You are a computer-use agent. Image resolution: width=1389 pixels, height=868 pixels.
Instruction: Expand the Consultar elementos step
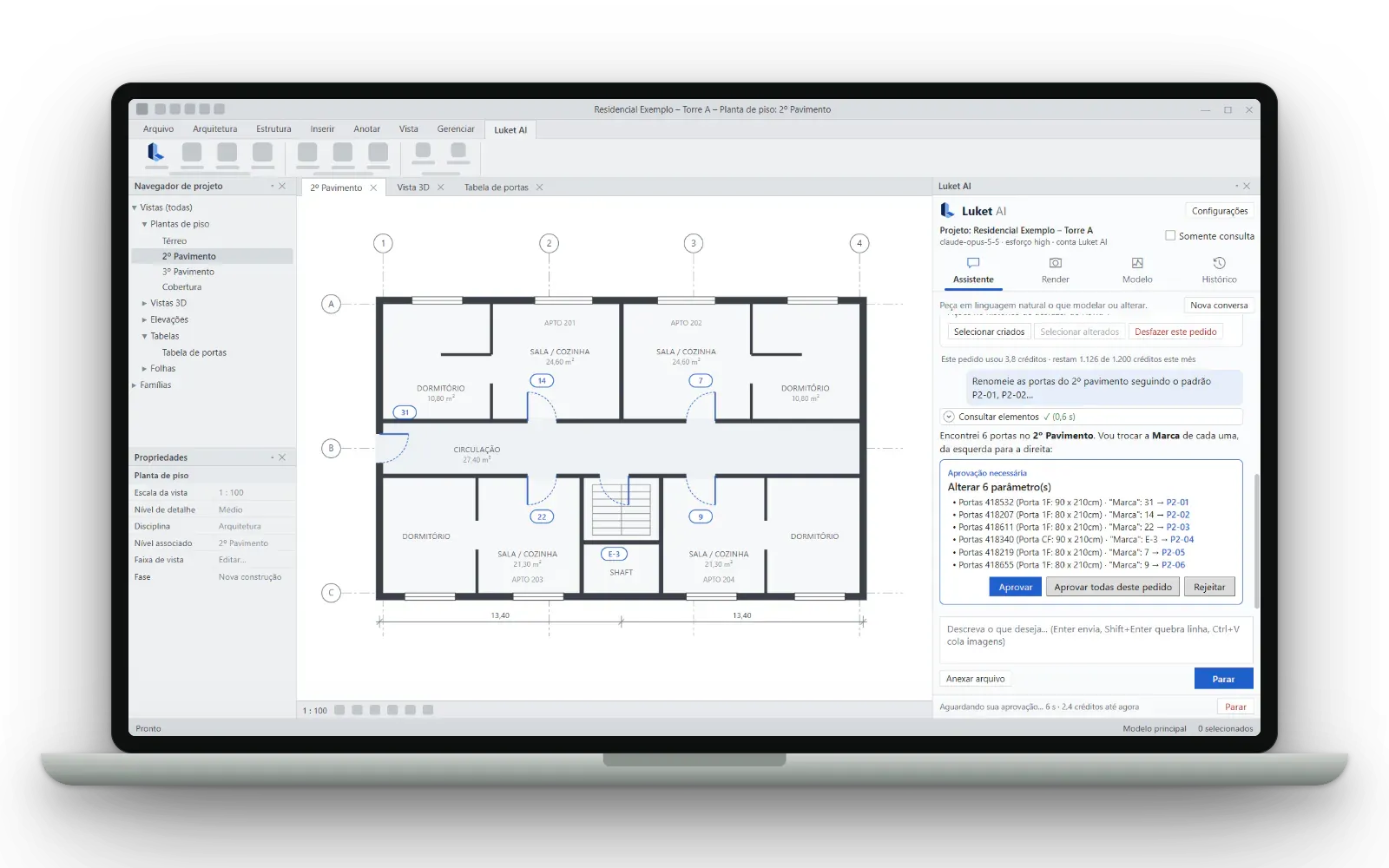pos(949,417)
